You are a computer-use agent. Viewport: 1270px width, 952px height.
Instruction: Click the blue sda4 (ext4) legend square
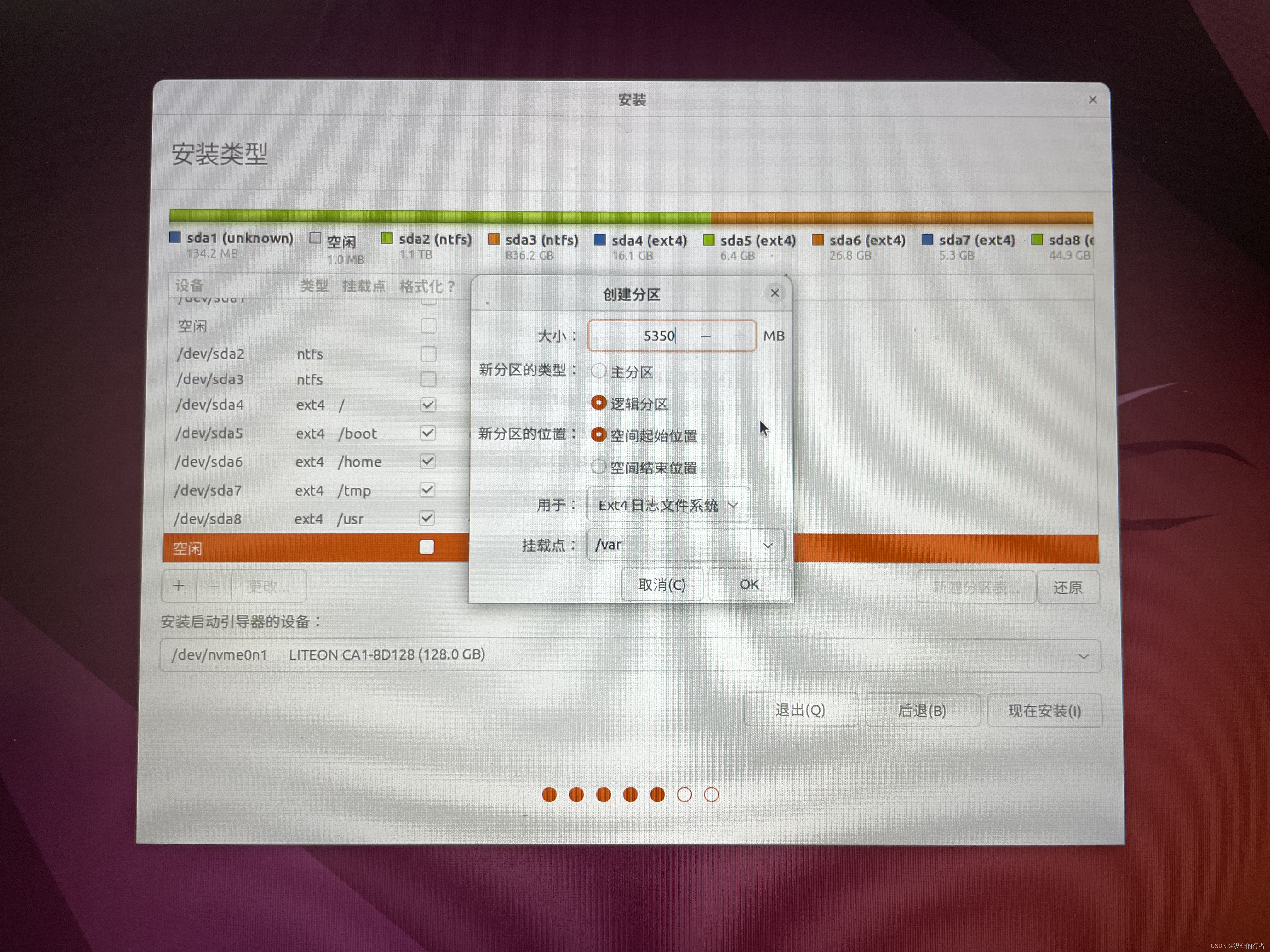(x=599, y=240)
